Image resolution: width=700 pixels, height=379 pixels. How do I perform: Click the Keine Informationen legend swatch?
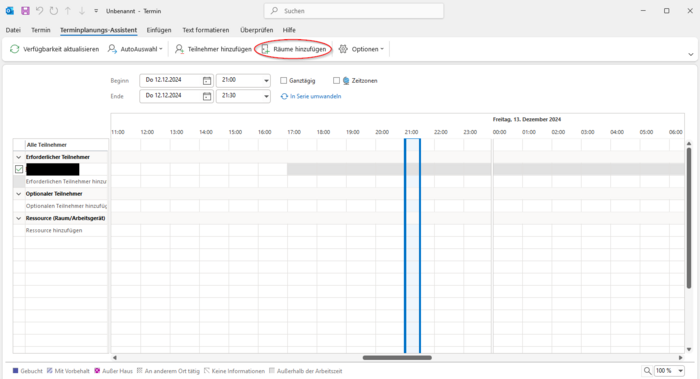click(x=207, y=371)
